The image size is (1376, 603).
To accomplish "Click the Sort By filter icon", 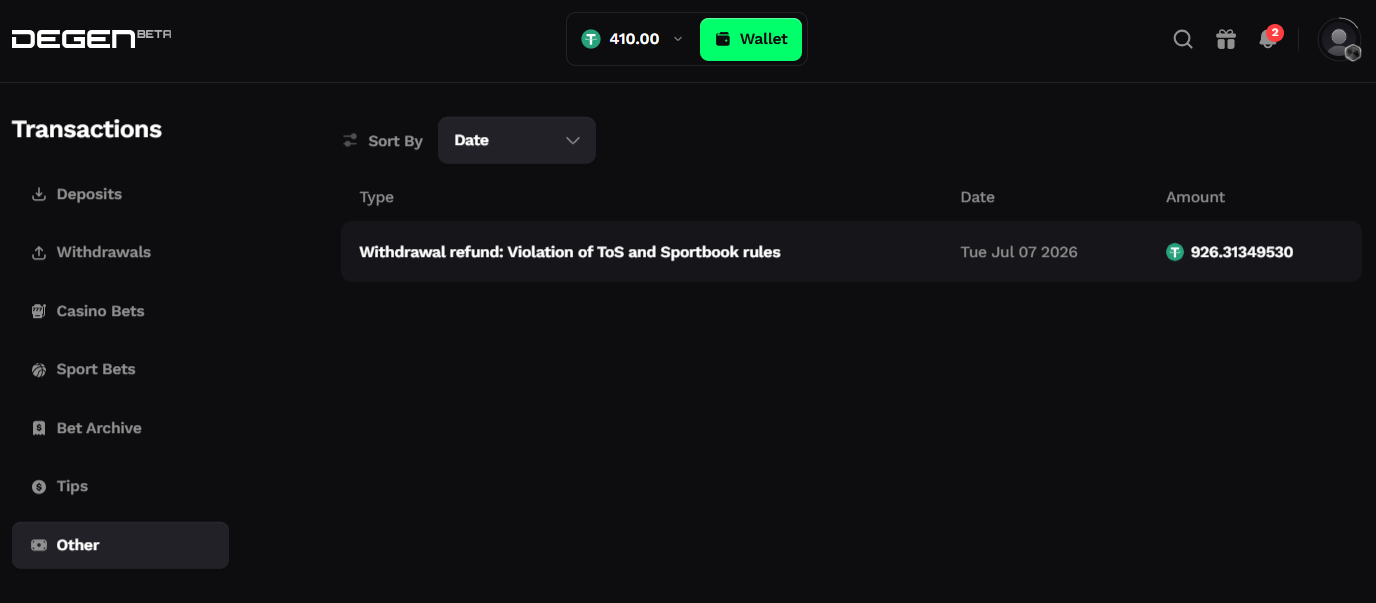I will pyautogui.click(x=350, y=141).
